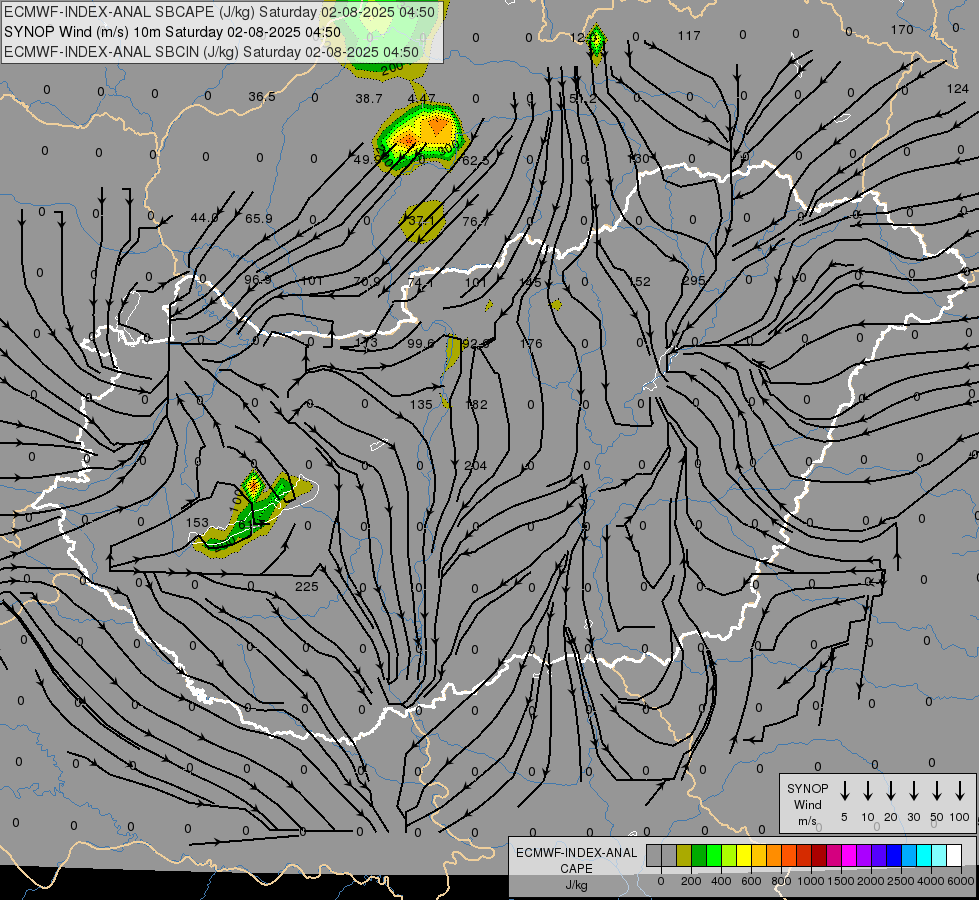
Task: Click the 50 m/s wind arrow symbol
Action: [937, 791]
